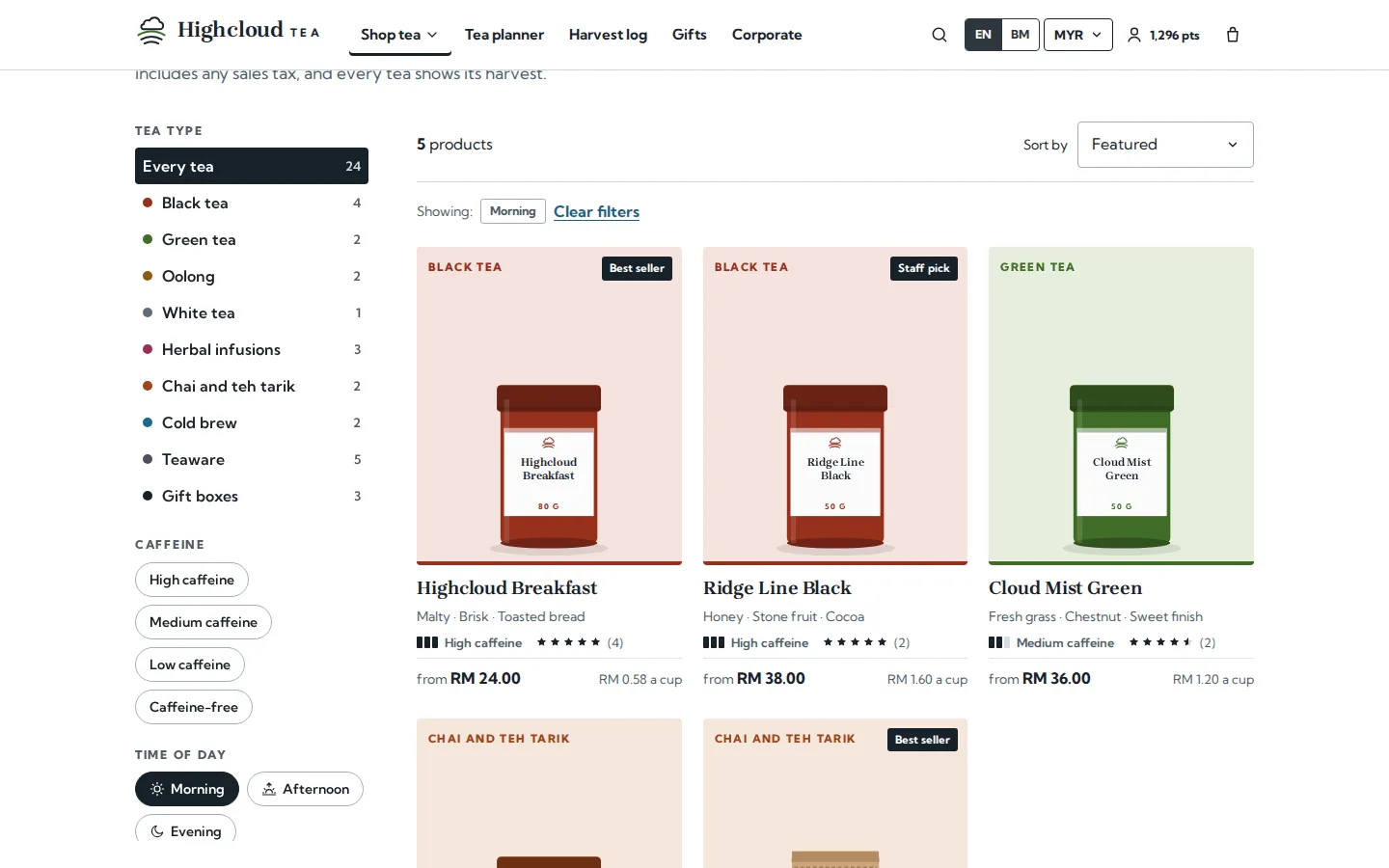Click 'Fresh grass · Chestnut · Sweet finish' notes
The height and width of the screenshot is (868, 1389).
[1096, 616]
